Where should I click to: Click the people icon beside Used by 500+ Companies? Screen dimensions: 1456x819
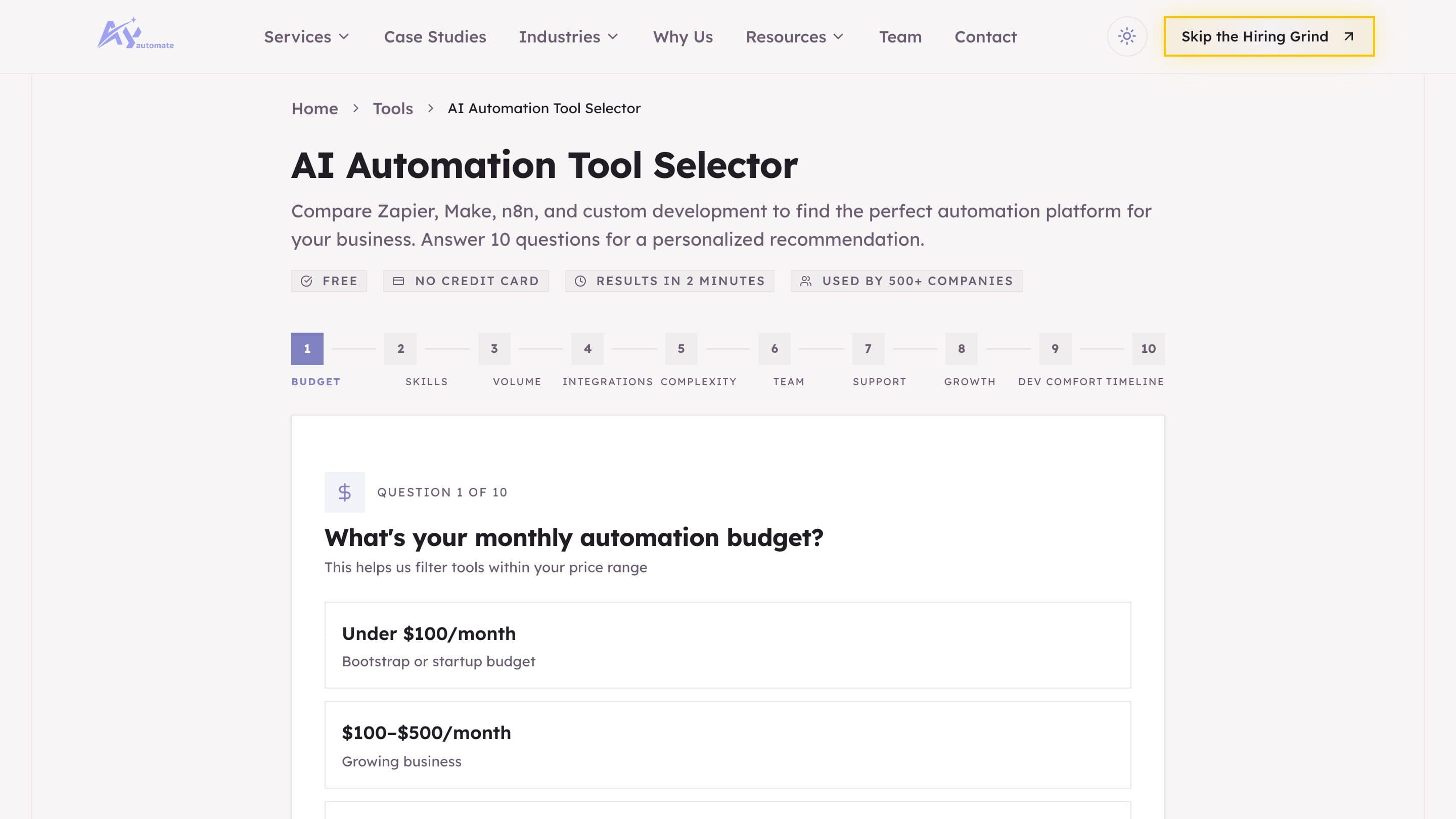coord(806,281)
